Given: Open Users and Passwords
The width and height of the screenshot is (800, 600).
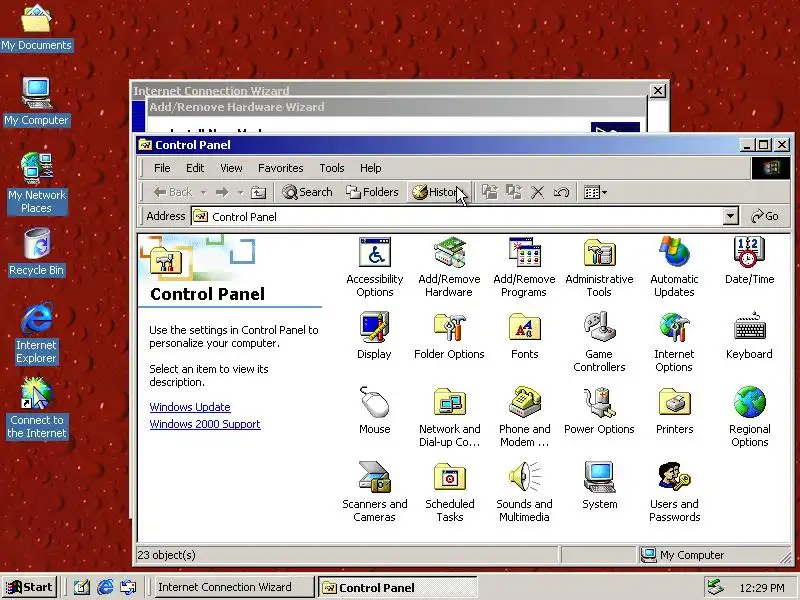Looking at the screenshot, I should click(674, 491).
